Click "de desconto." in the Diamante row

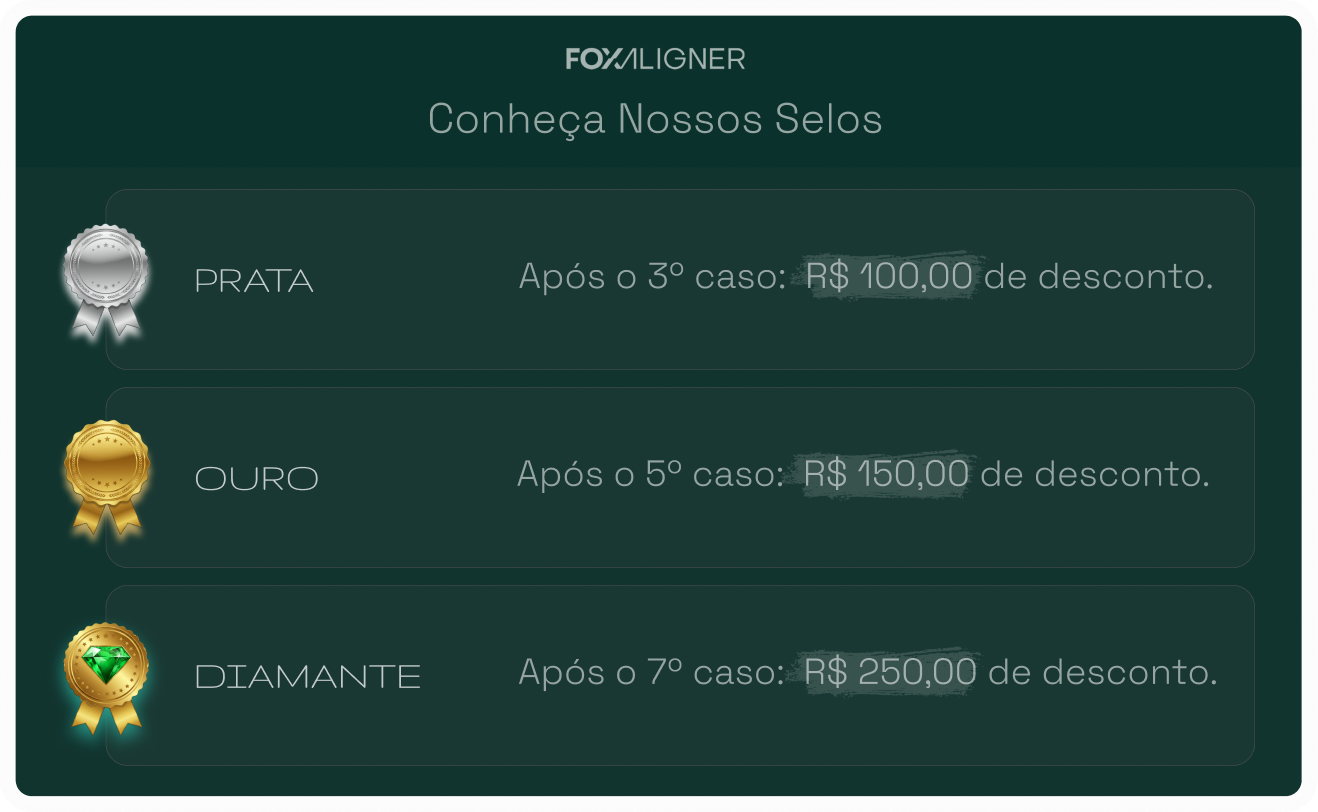point(1102,672)
